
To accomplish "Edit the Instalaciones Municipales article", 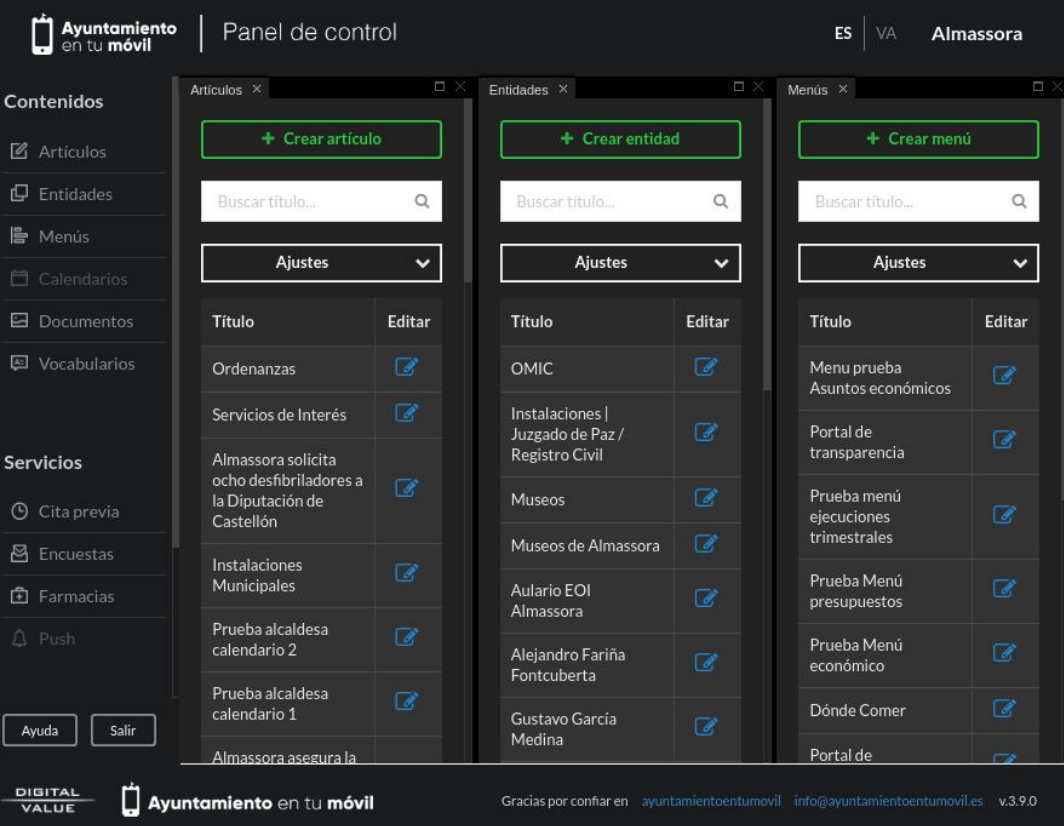I will (x=406, y=573).
